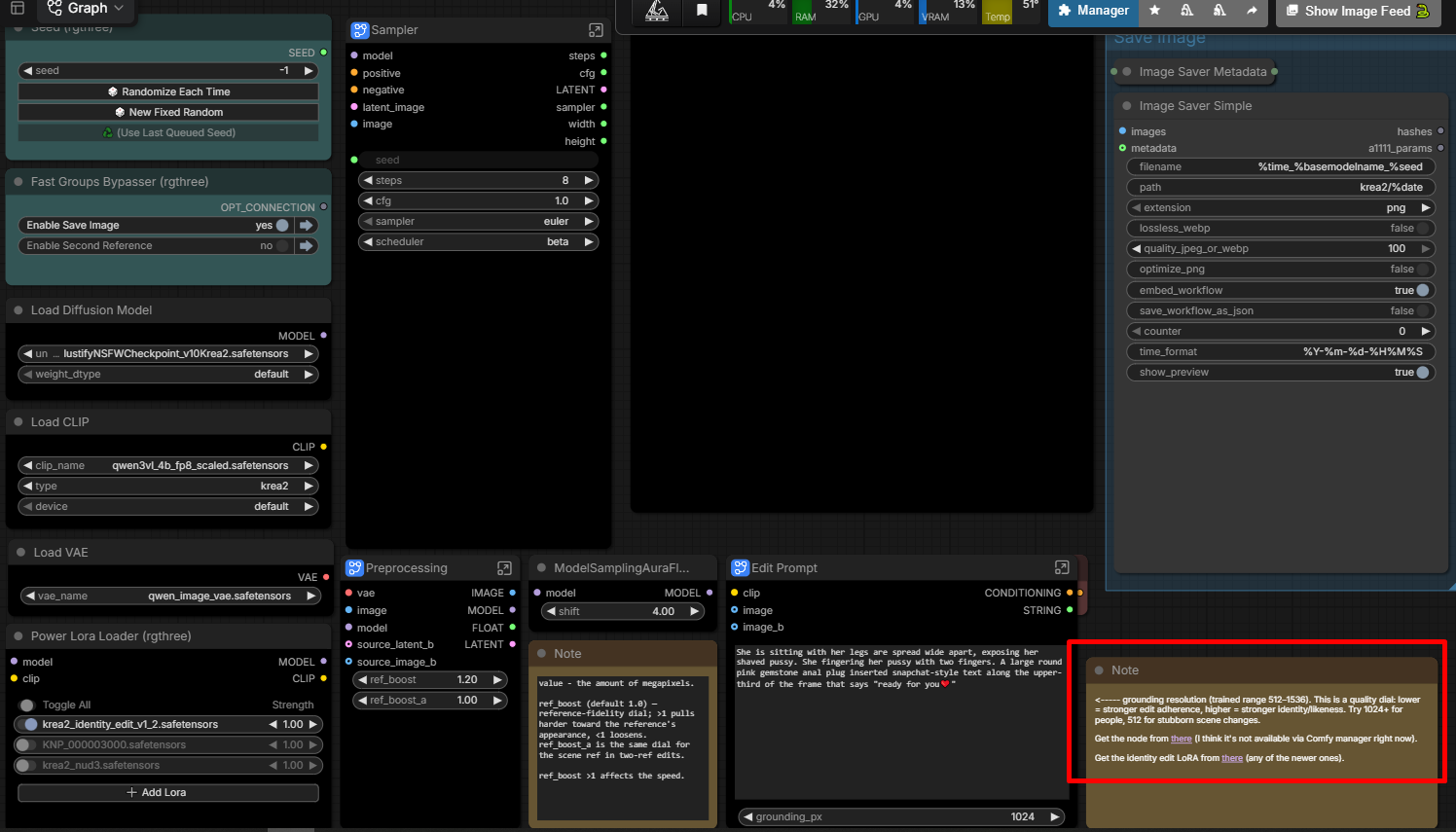Open the Manager menu

point(1094,11)
